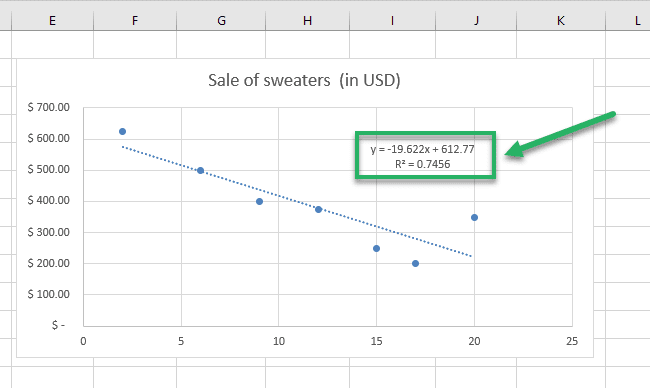Select column J header
Image resolution: width=650 pixels, height=388 pixels.
point(476,20)
